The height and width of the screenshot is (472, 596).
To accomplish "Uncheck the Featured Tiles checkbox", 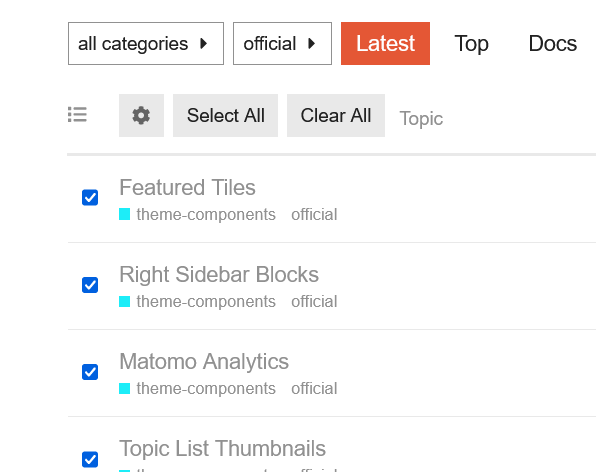I will click(90, 198).
